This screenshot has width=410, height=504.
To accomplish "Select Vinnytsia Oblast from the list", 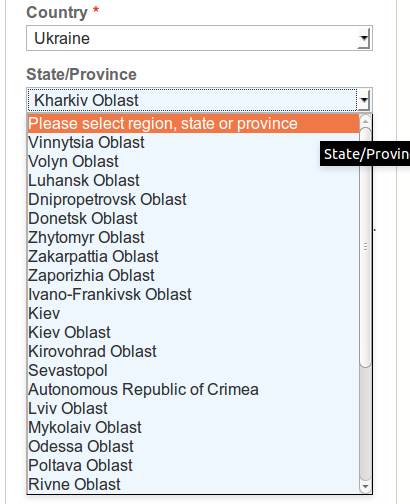I will [x=193, y=143].
